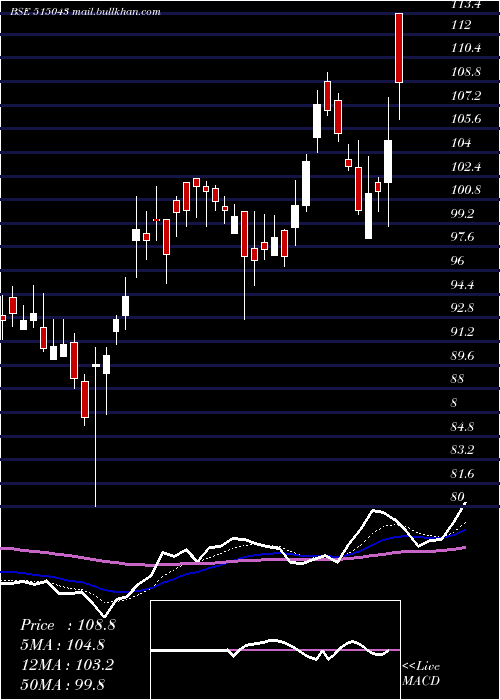Click the Price : 108.8 readout
Viewport: 500px width, 700px height.
point(67,625)
